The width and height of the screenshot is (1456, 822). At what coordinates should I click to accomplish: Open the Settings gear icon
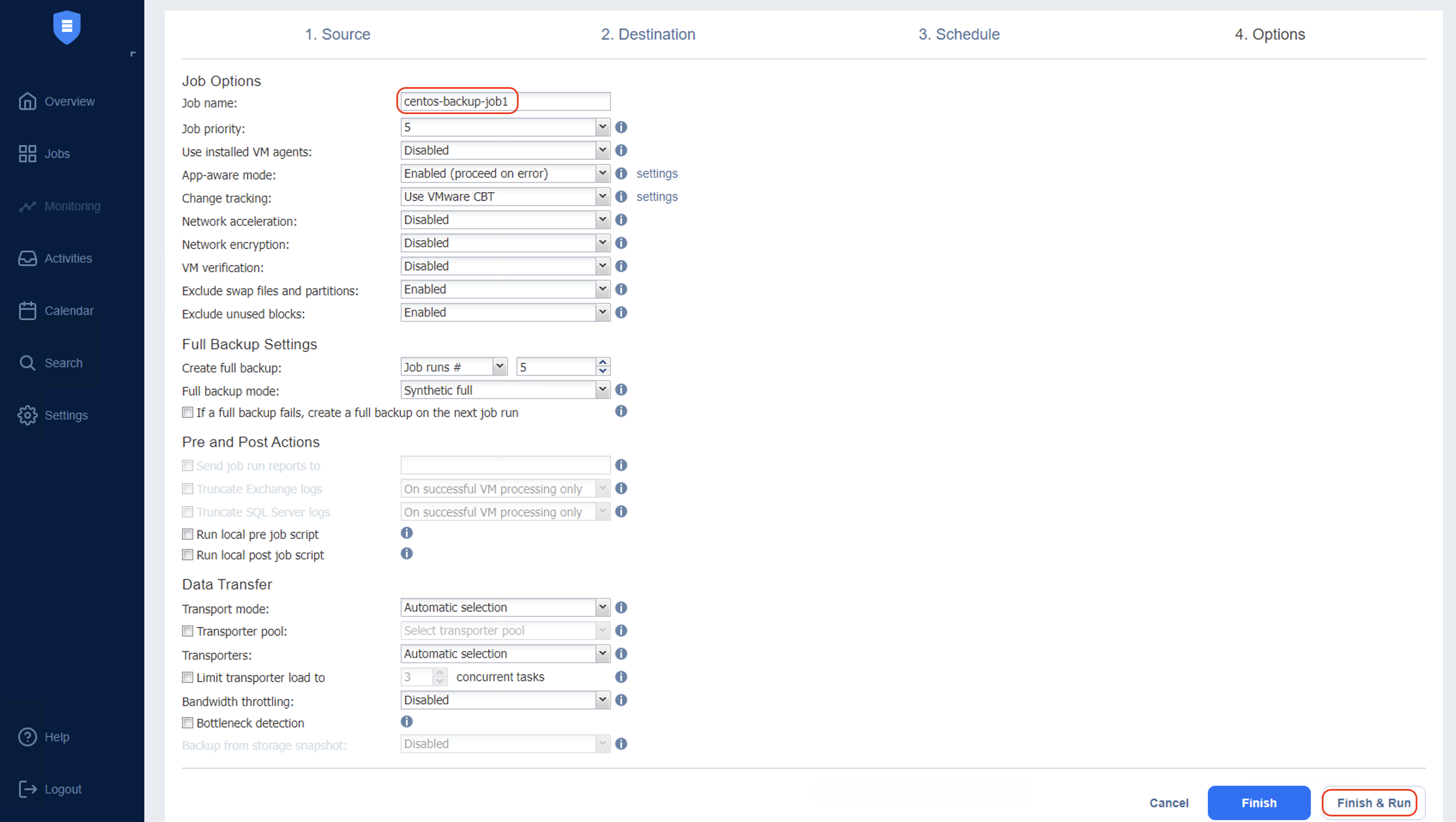27,415
